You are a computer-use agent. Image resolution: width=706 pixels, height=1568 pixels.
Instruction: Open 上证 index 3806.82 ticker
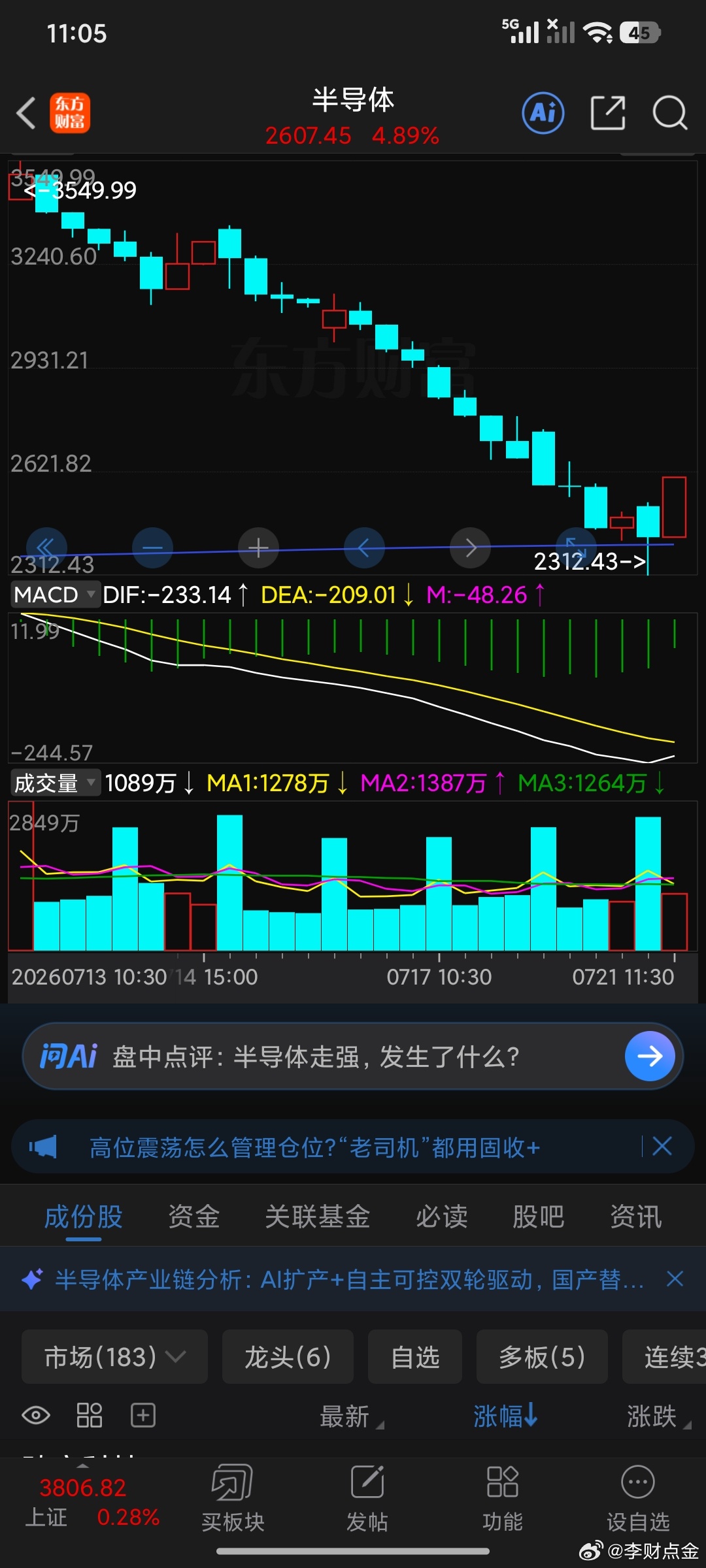click(92, 1501)
